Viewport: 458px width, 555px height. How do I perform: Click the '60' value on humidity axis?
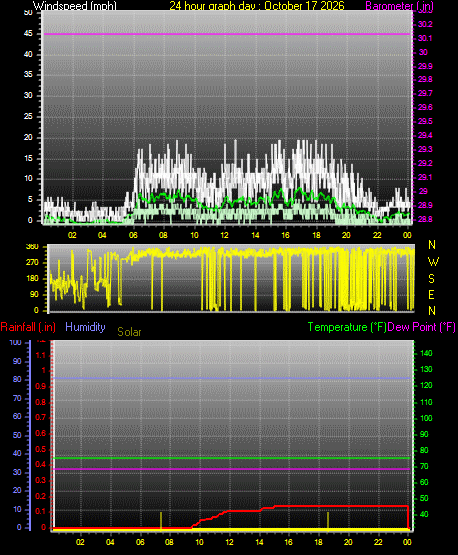[x=17, y=417]
